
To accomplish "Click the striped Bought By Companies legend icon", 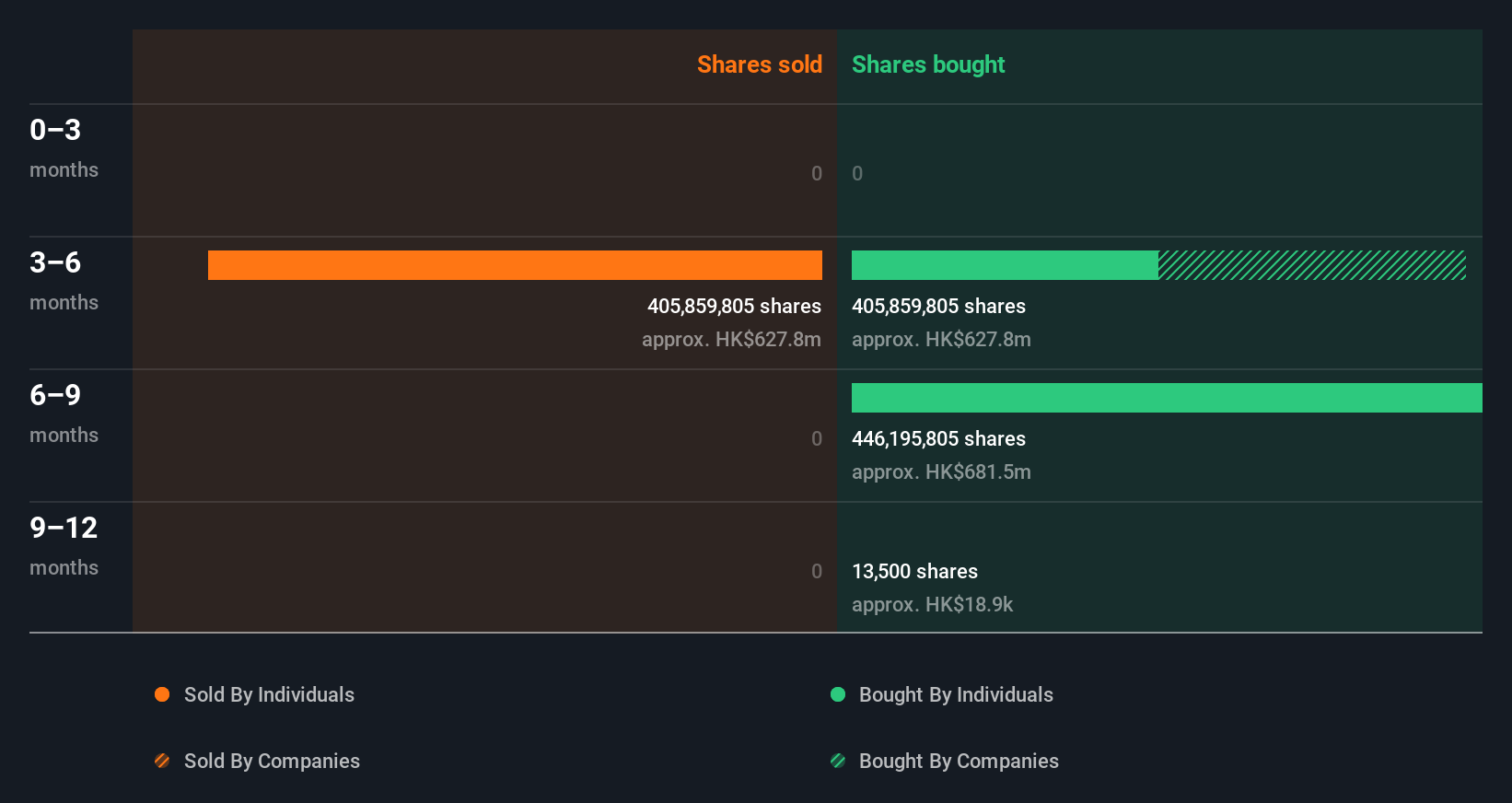I will click(838, 761).
